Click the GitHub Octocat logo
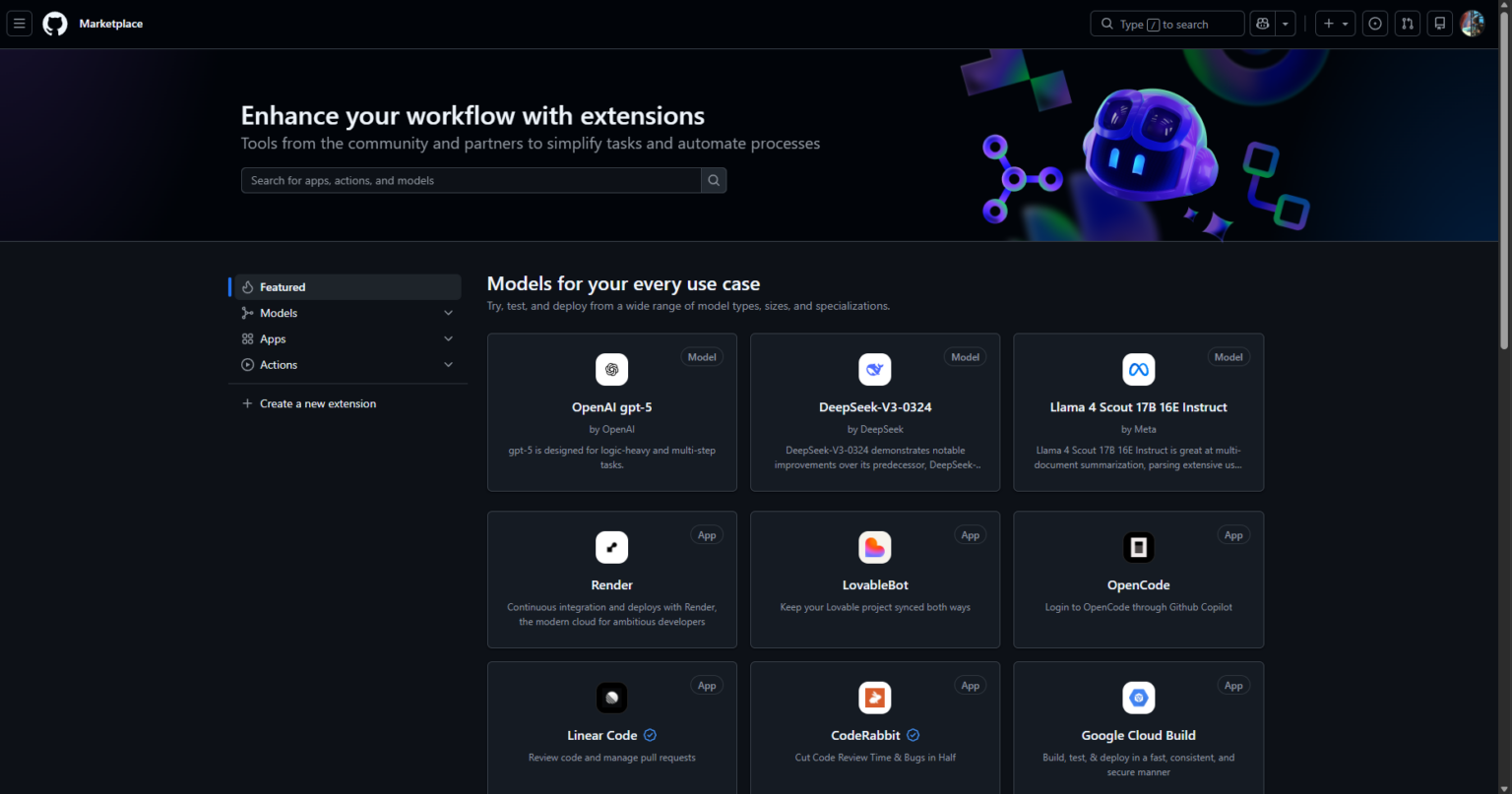Image resolution: width=1512 pixels, height=794 pixels. pyautogui.click(x=55, y=24)
